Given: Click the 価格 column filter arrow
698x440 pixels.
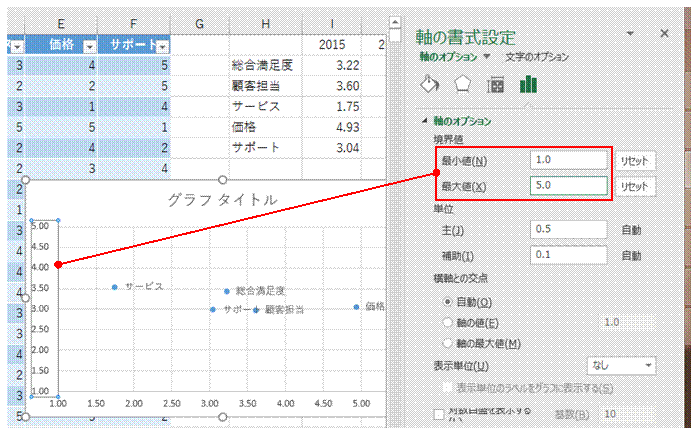Looking at the screenshot, I should (89, 46).
